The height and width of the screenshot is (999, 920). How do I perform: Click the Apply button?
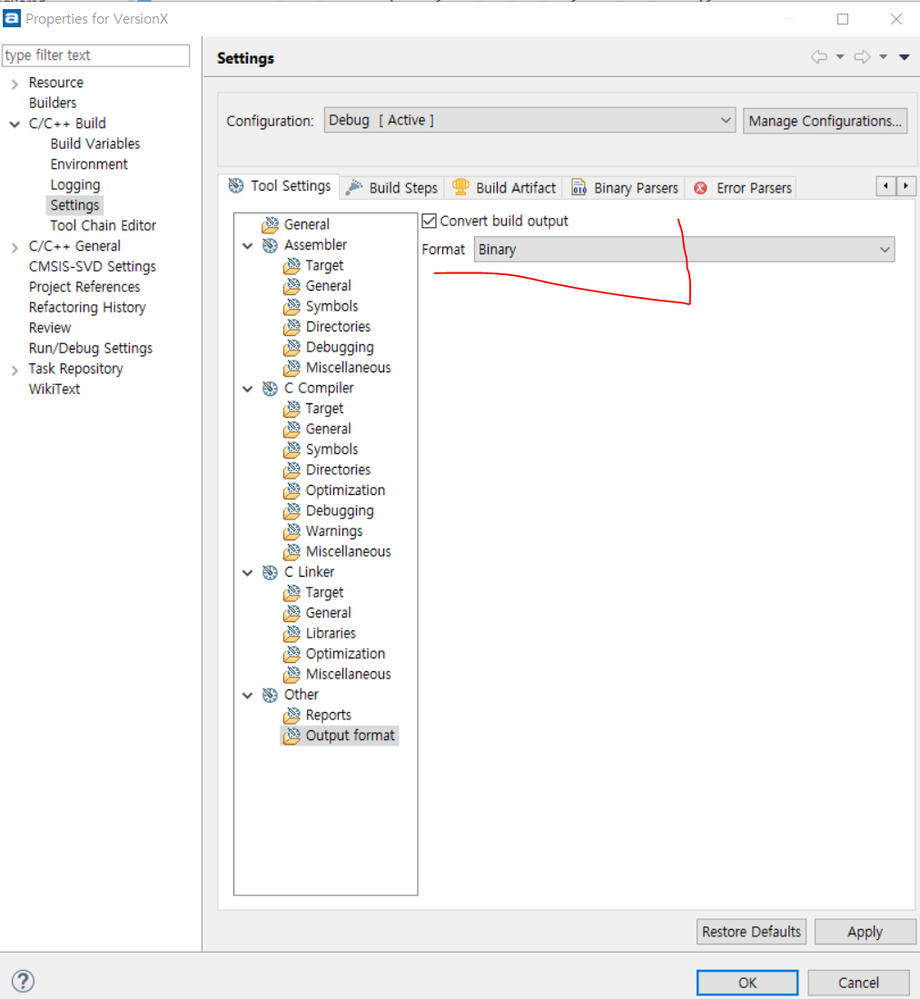[865, 931]
